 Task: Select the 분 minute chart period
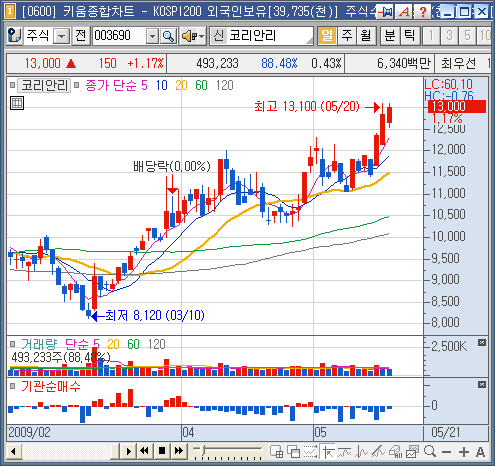coord(390,36)
